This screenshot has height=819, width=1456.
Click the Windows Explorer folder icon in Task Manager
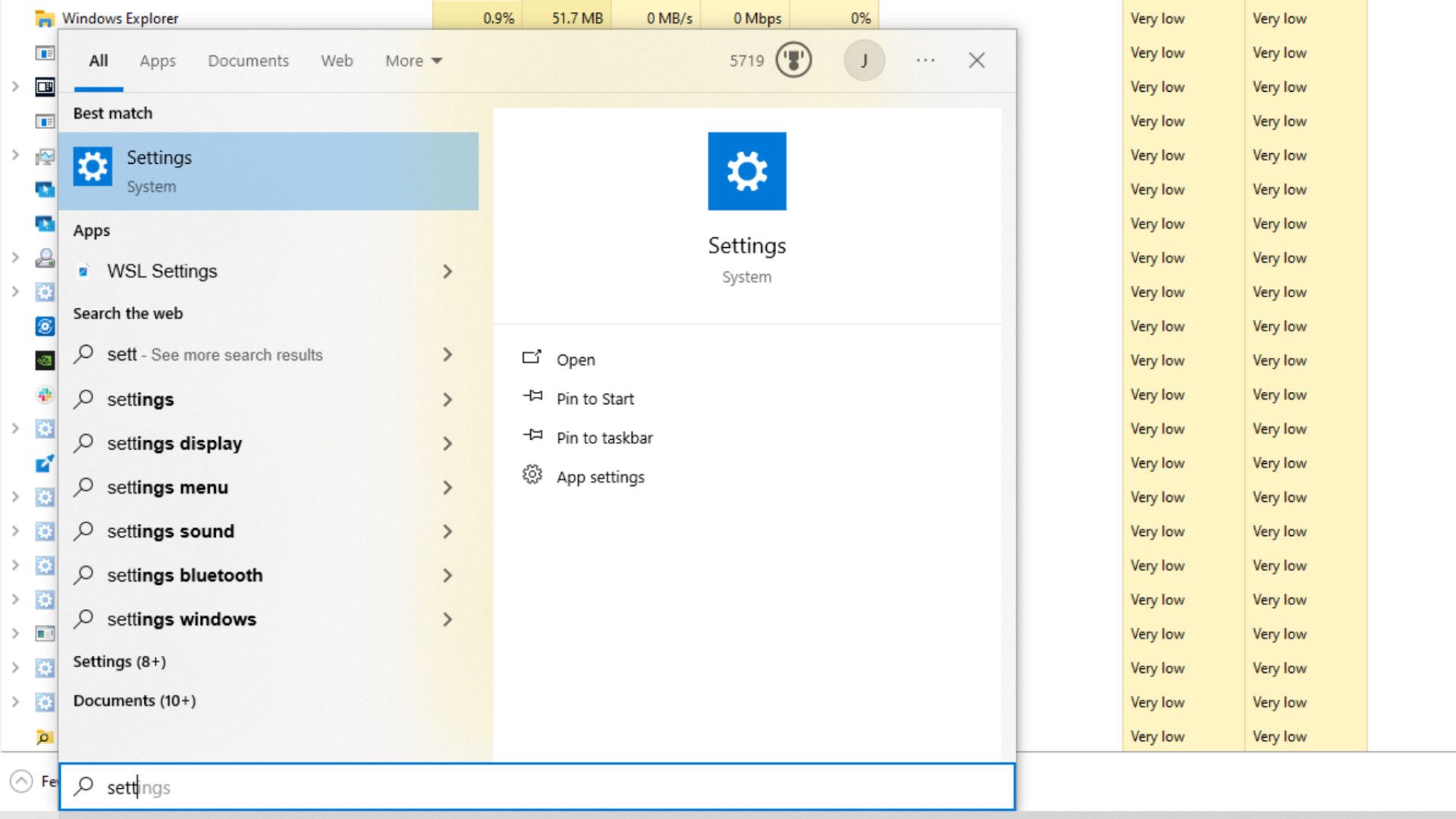[44, 18]
